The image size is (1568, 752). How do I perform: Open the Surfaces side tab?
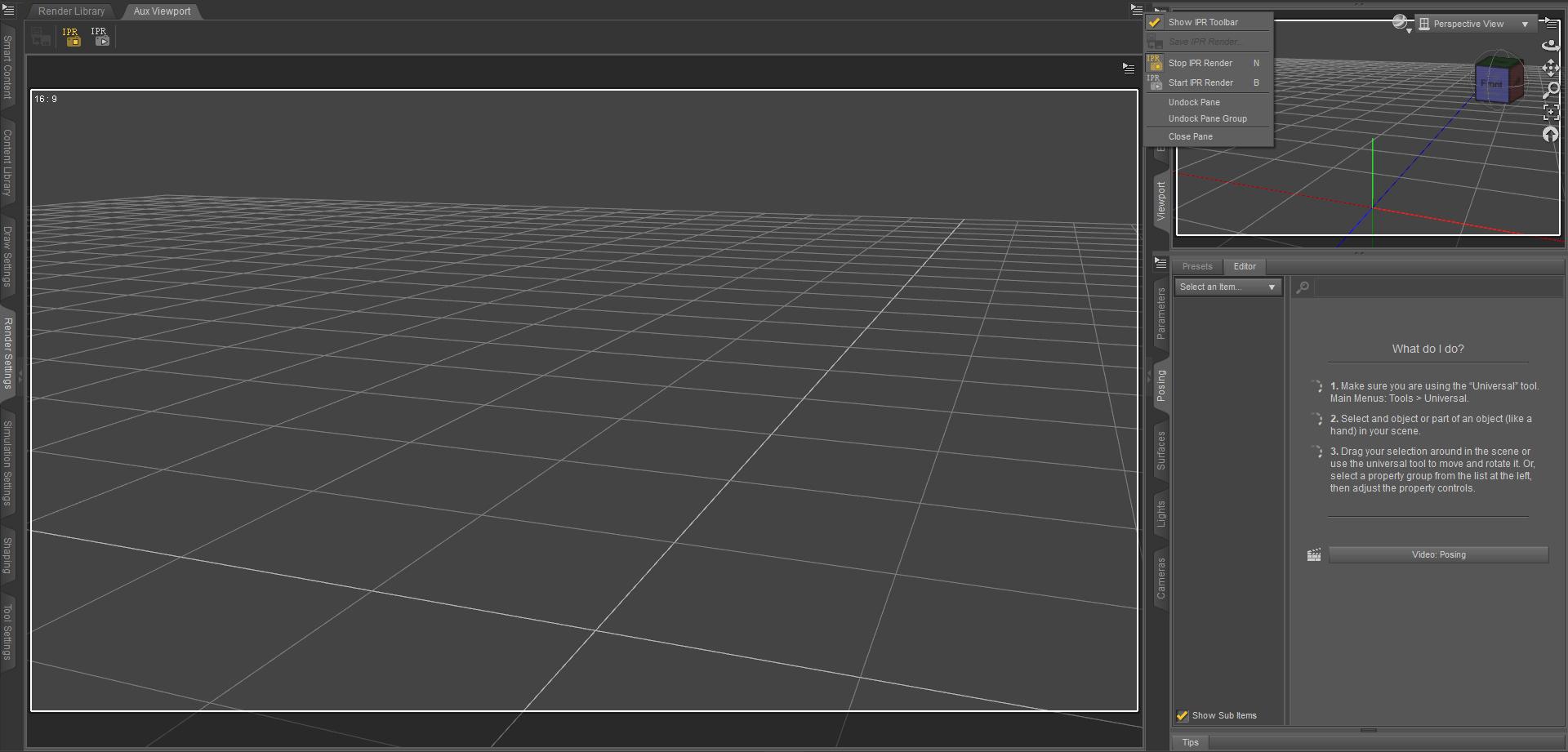(x=1160, y=451)
